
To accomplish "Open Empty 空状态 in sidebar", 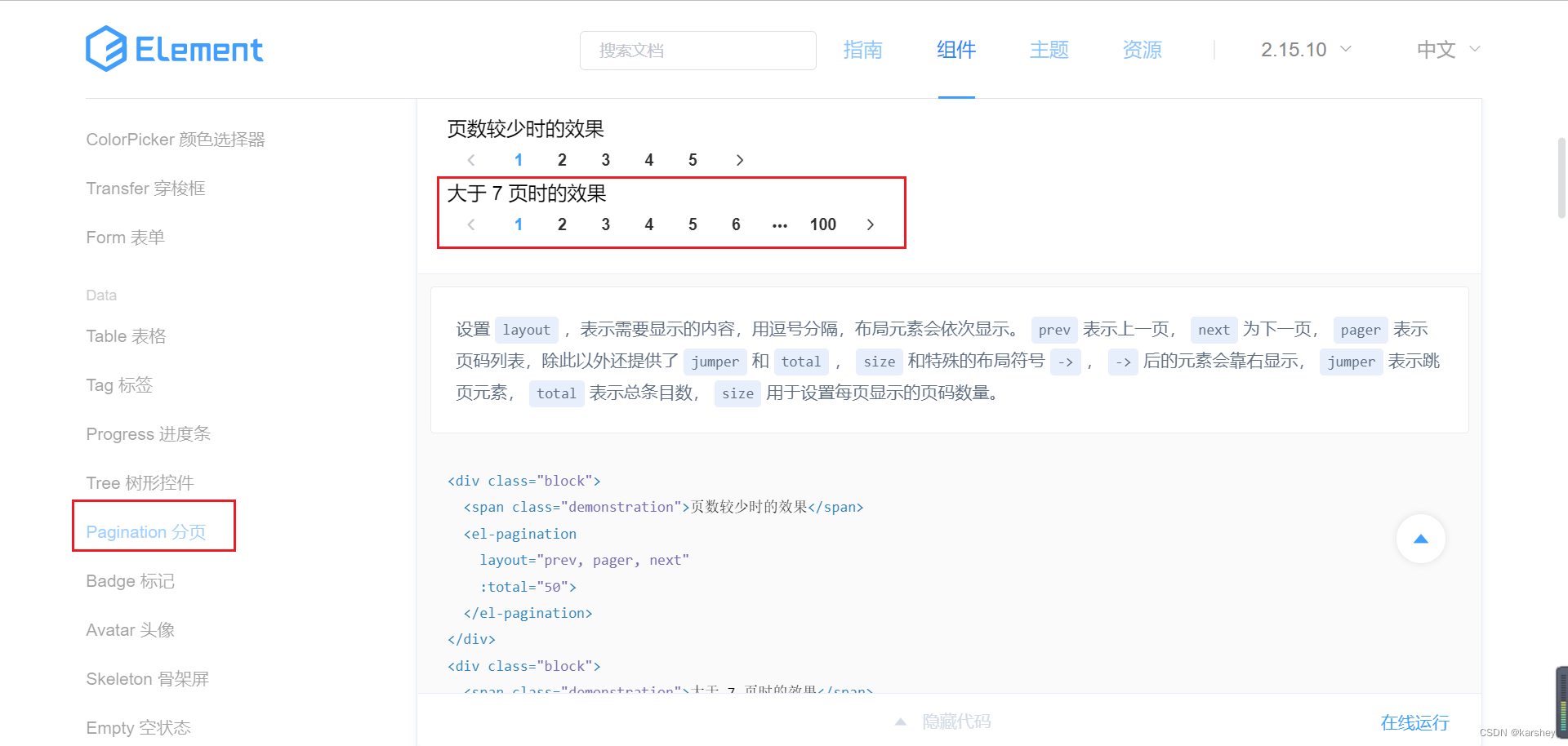I will pos(138,728).
